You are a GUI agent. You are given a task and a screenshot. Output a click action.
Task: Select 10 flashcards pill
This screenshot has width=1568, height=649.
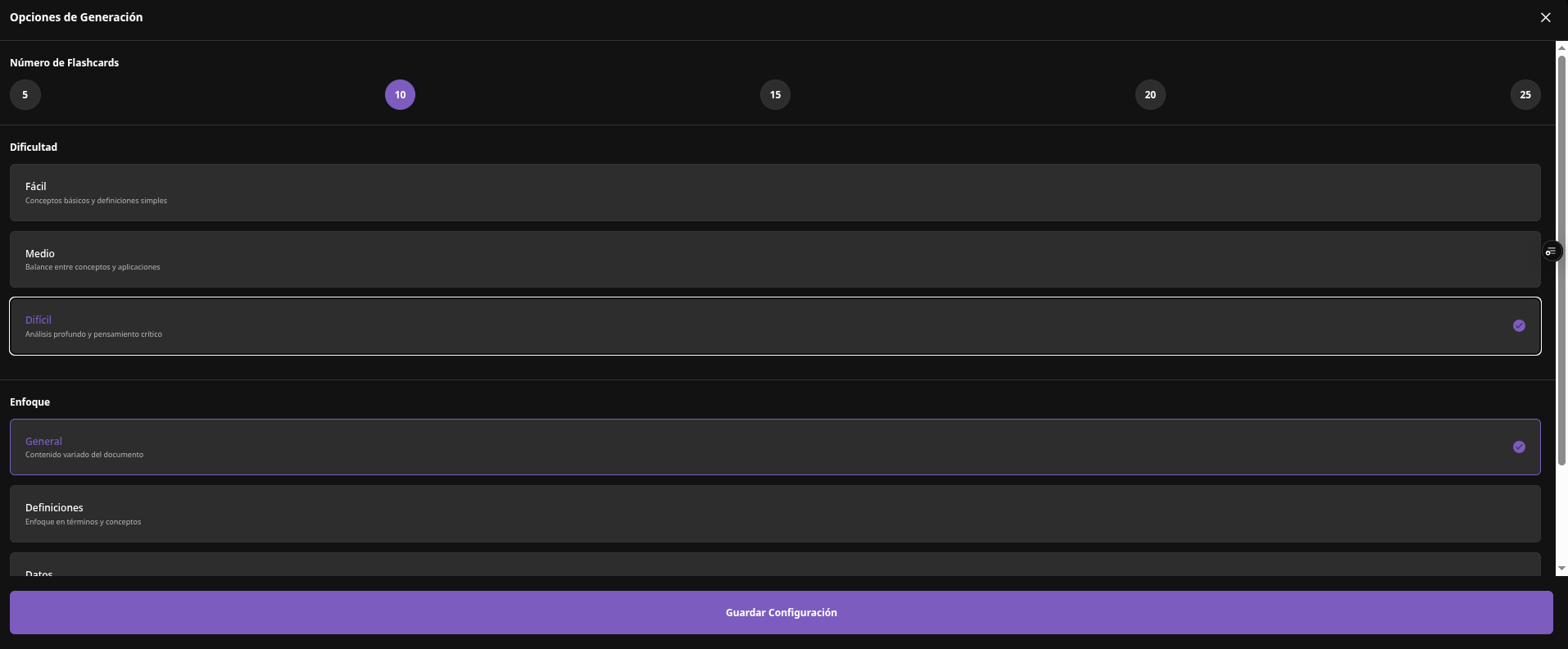pyautogui.click(x=400, y=94)
